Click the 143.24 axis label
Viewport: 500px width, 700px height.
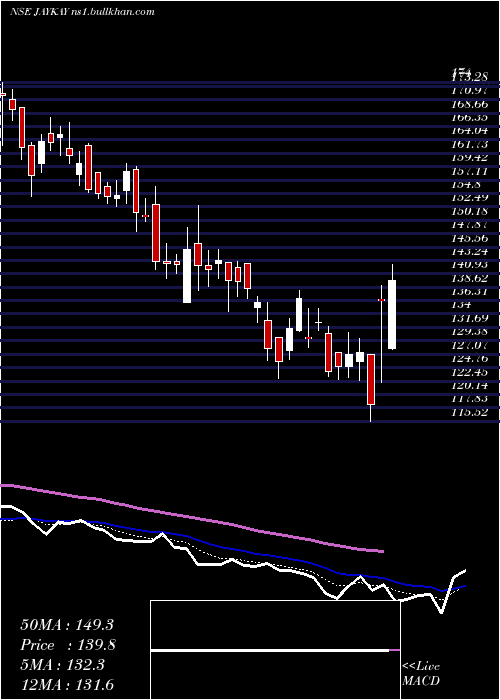[470, 251]
